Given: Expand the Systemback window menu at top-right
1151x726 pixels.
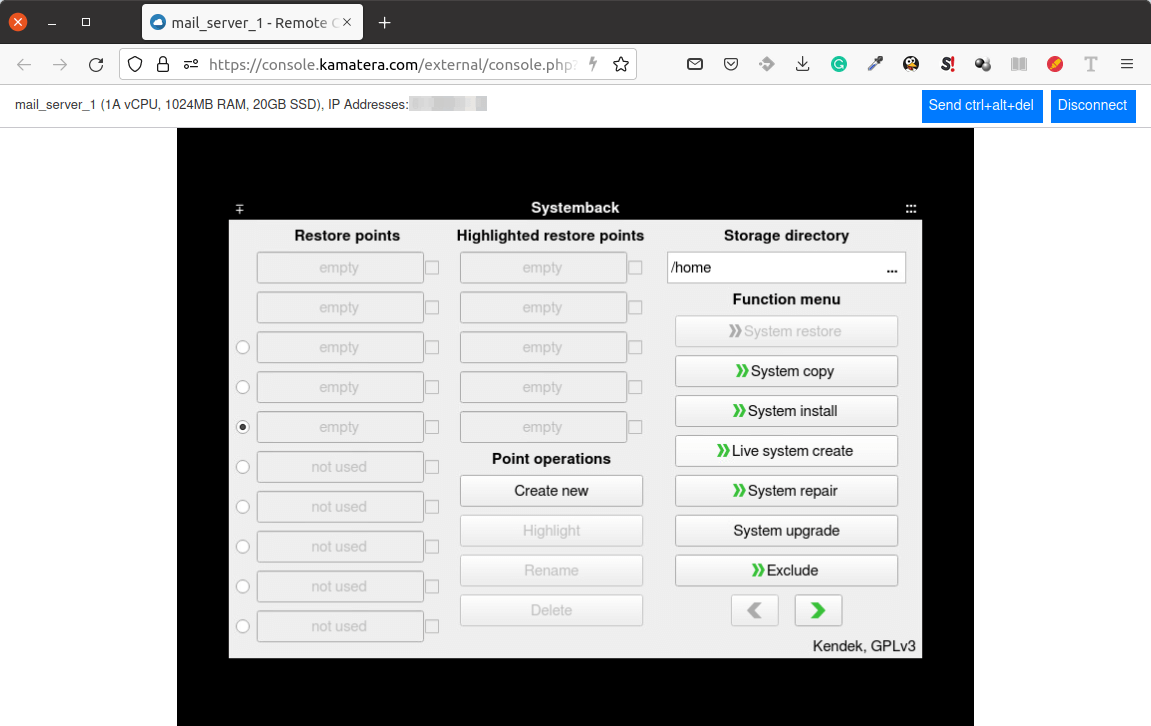Looking at the screenshot, I should pos(910,209).
